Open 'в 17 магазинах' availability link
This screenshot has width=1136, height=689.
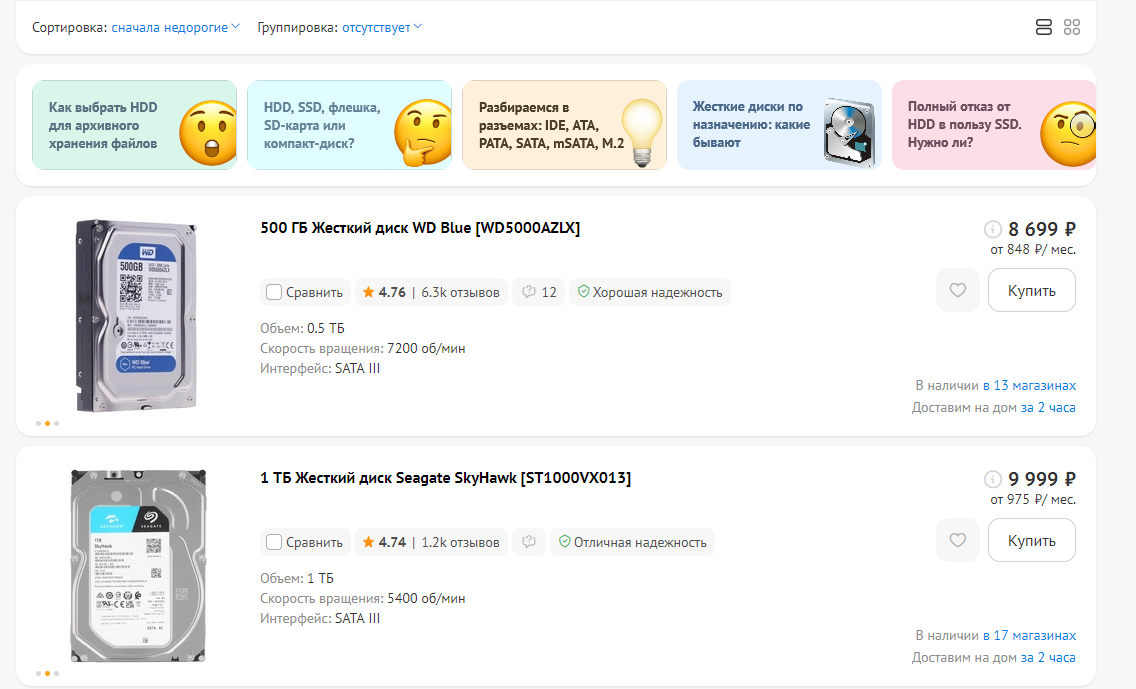coord(1030,635)
